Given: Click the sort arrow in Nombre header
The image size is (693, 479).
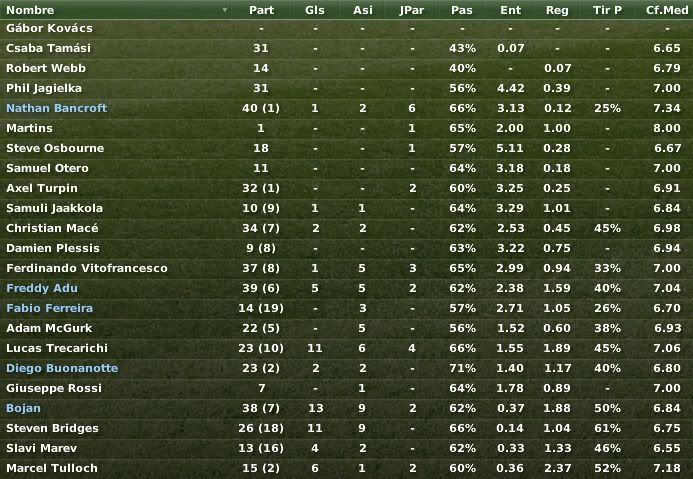Looking at the screenshot, I should tap(225, 10).
